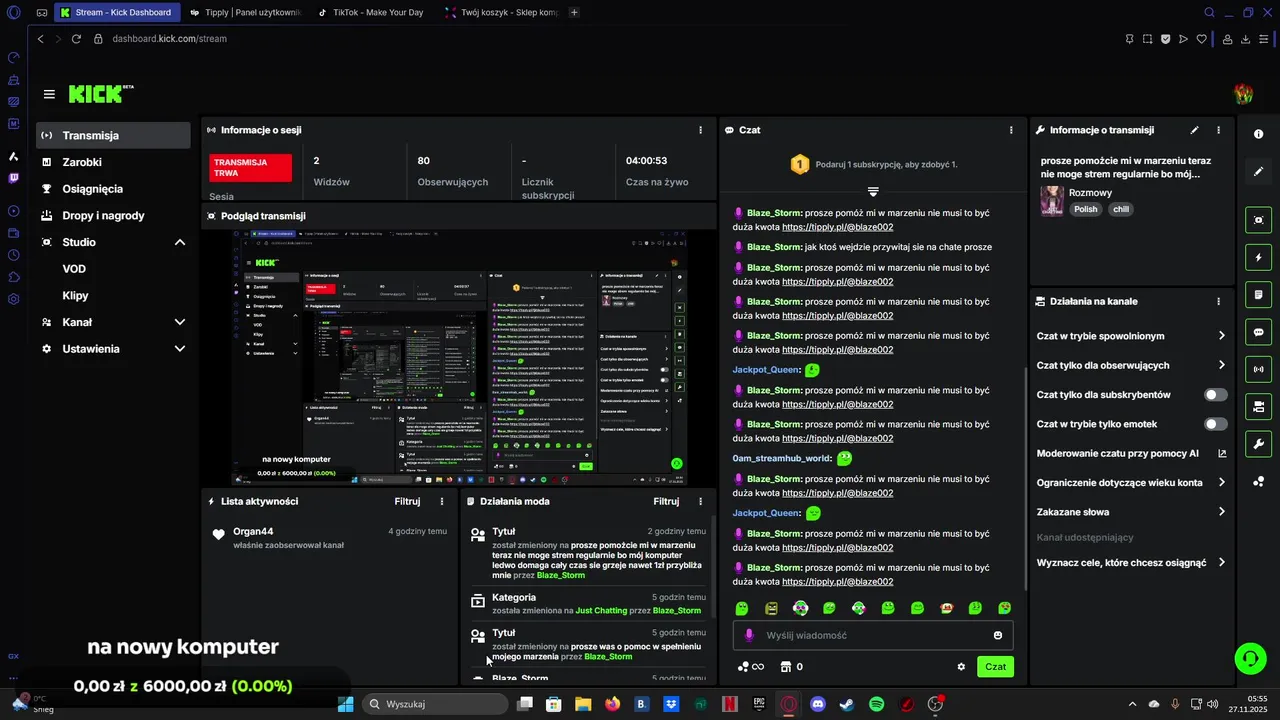Expand the Kanał sidebar section
Screen dimensions: 1280x720
pos(180,322)
